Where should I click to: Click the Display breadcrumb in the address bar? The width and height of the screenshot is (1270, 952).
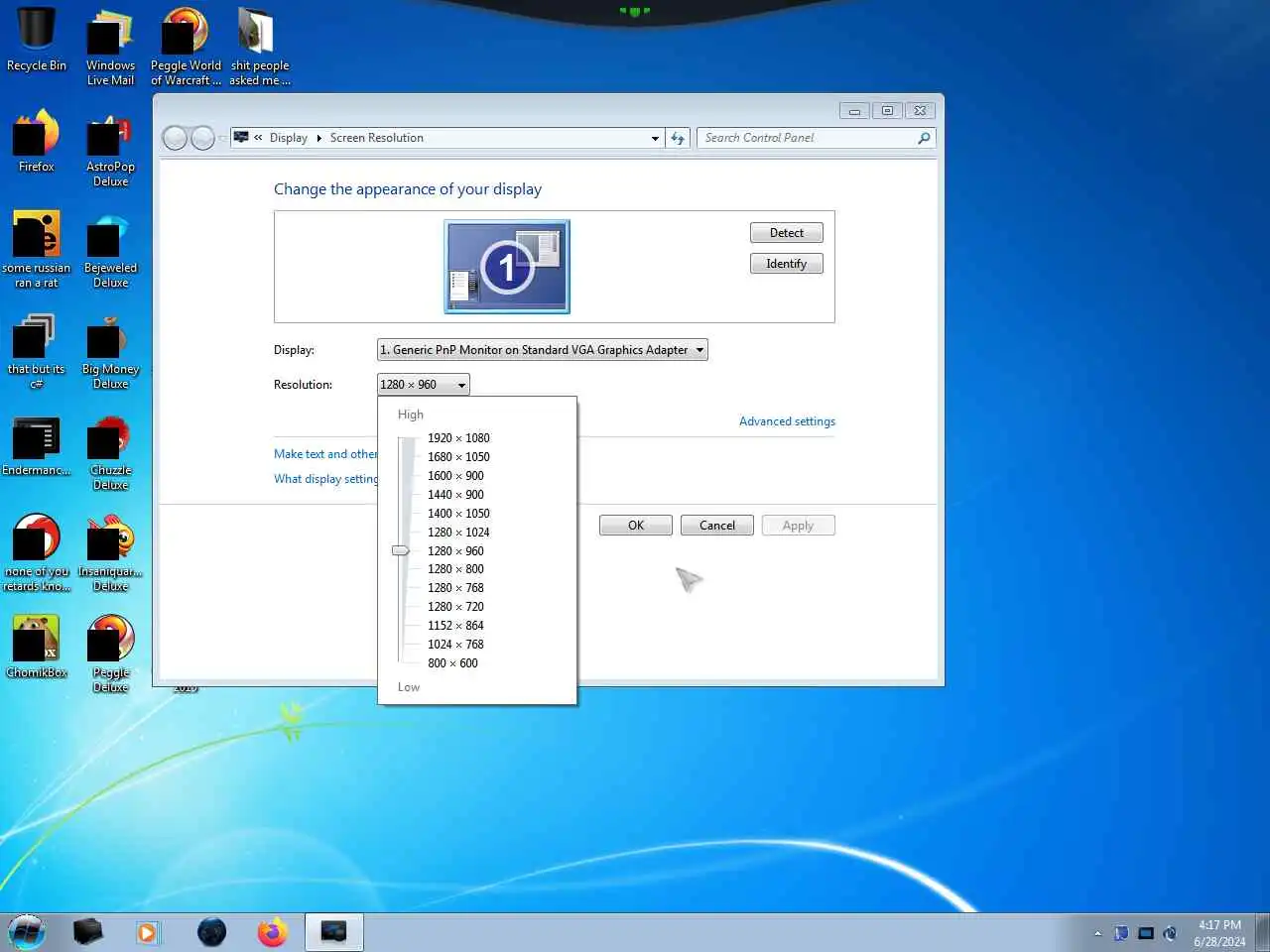[288, 138]
